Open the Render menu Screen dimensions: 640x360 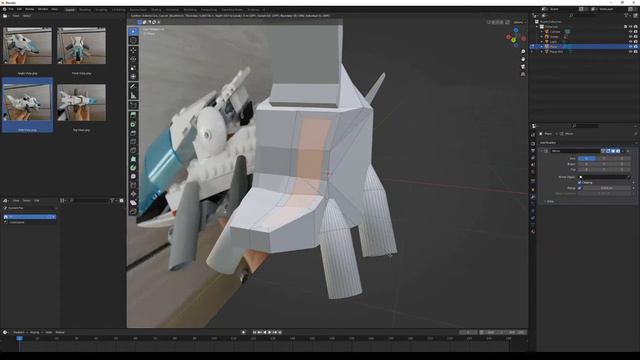(30, 9)
